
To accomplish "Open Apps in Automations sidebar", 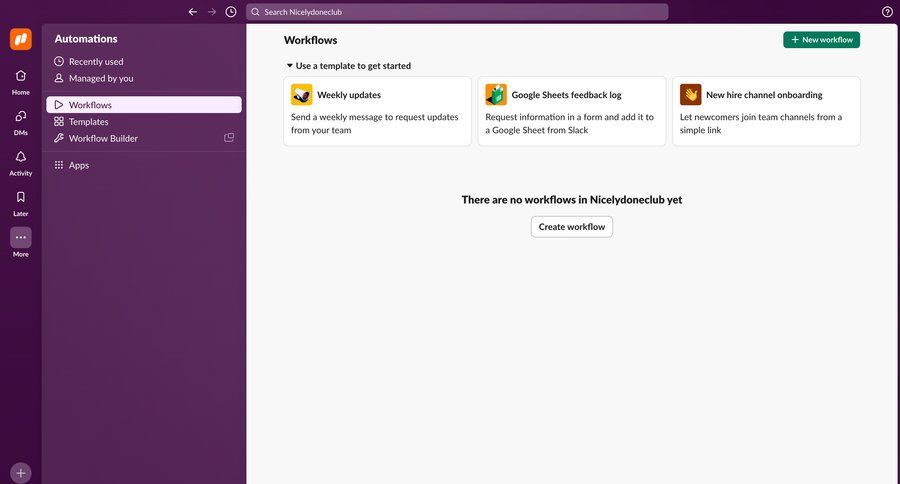I will (144, 165).
